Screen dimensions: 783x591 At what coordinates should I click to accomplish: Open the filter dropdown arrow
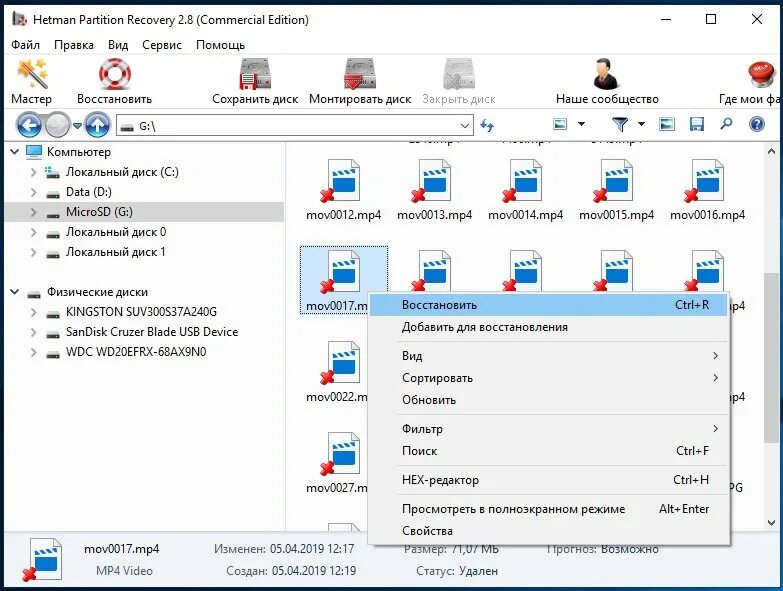(x=641, y=124)
